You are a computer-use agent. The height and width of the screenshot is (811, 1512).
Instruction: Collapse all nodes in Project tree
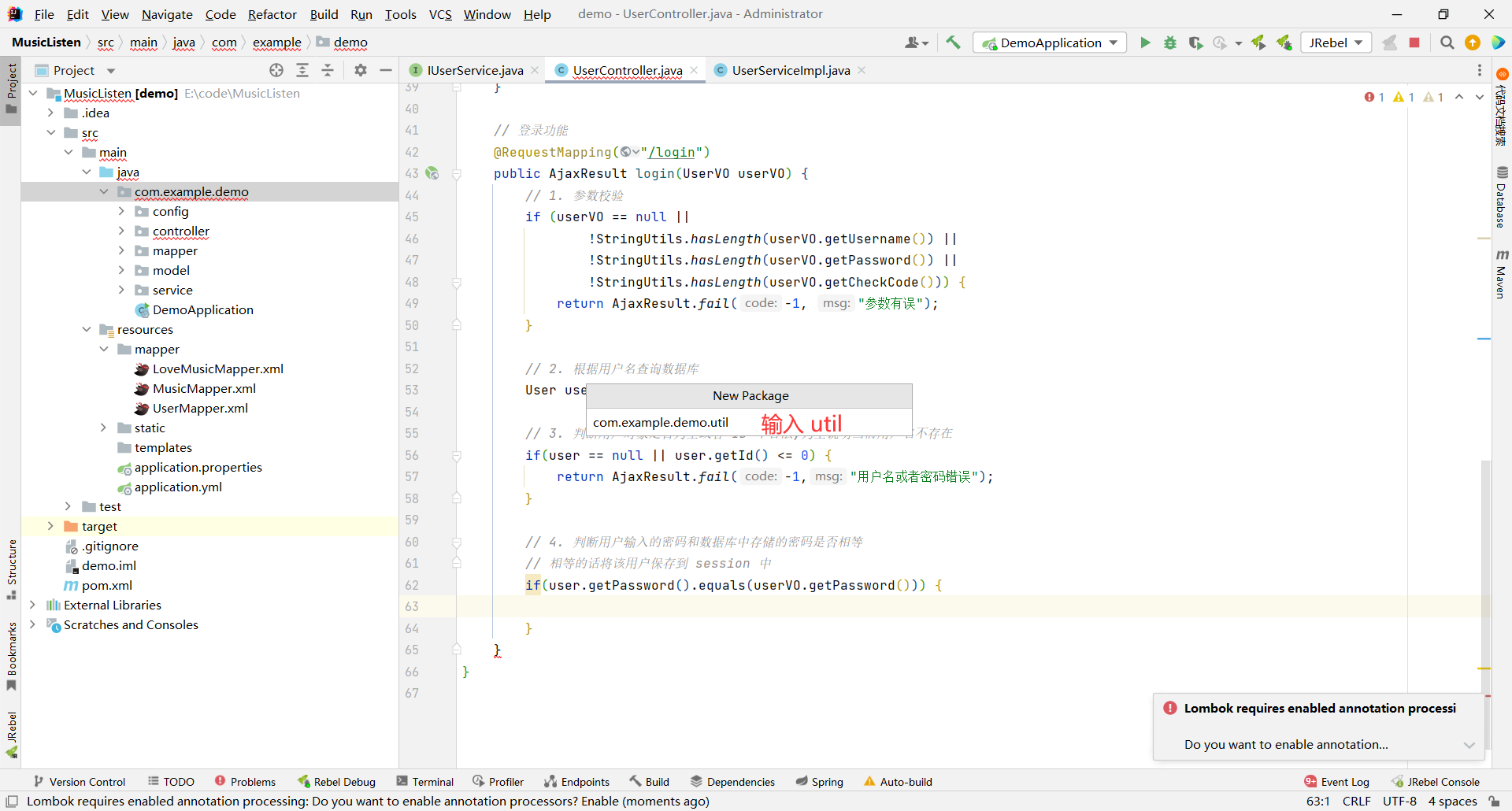tap(328, 70)
